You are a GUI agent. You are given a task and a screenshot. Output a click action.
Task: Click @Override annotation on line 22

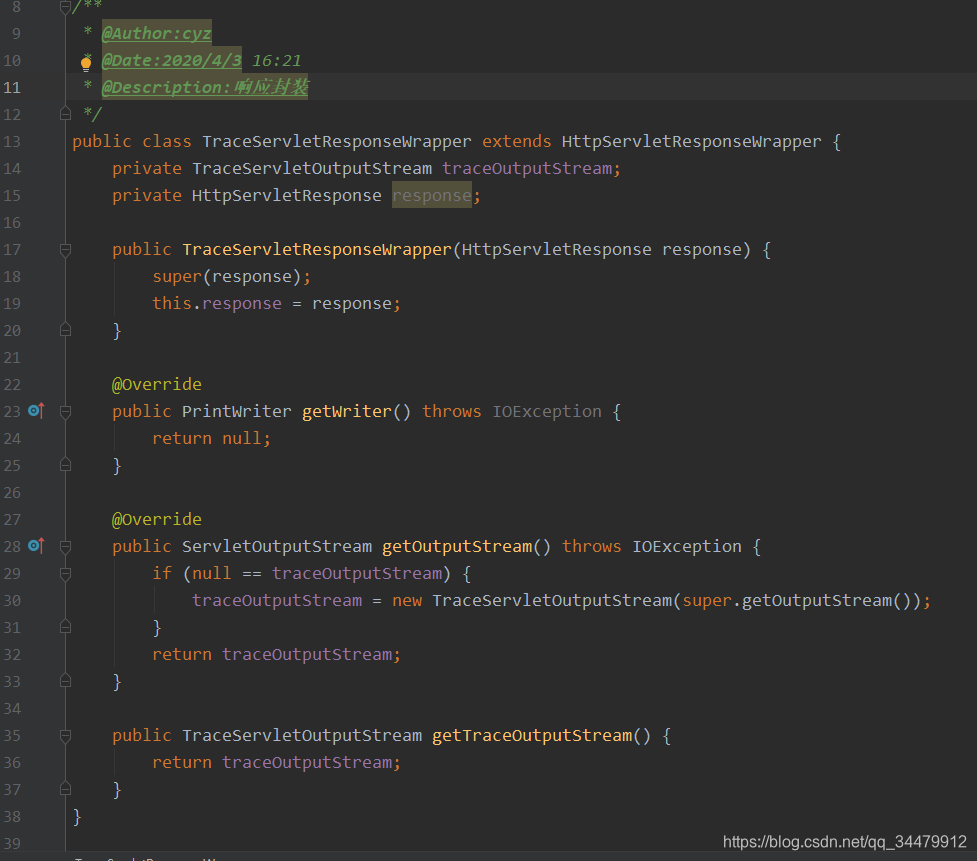click(x=156, y=384)
